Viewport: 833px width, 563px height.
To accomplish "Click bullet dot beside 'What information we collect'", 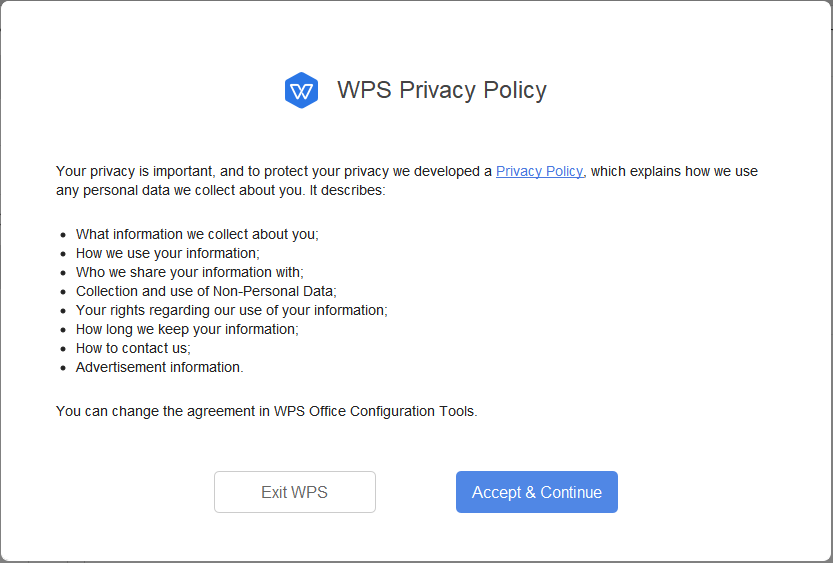I will 63,235.
